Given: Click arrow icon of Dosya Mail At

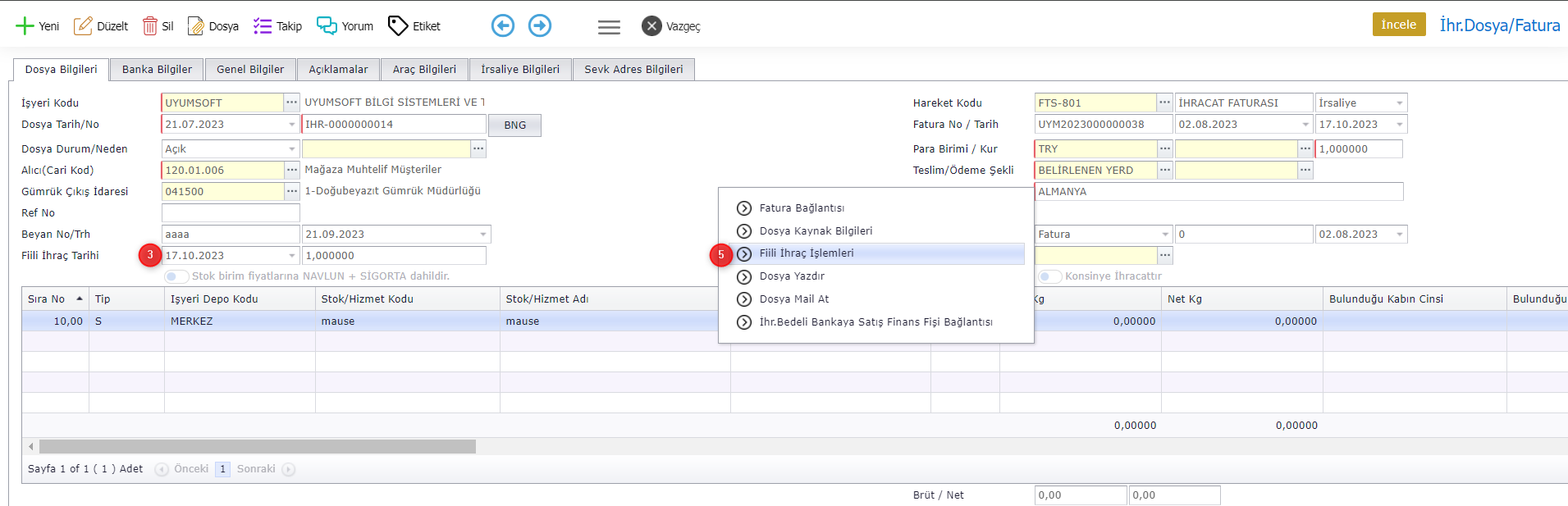Looking at the screenshot, I should 744,299.
